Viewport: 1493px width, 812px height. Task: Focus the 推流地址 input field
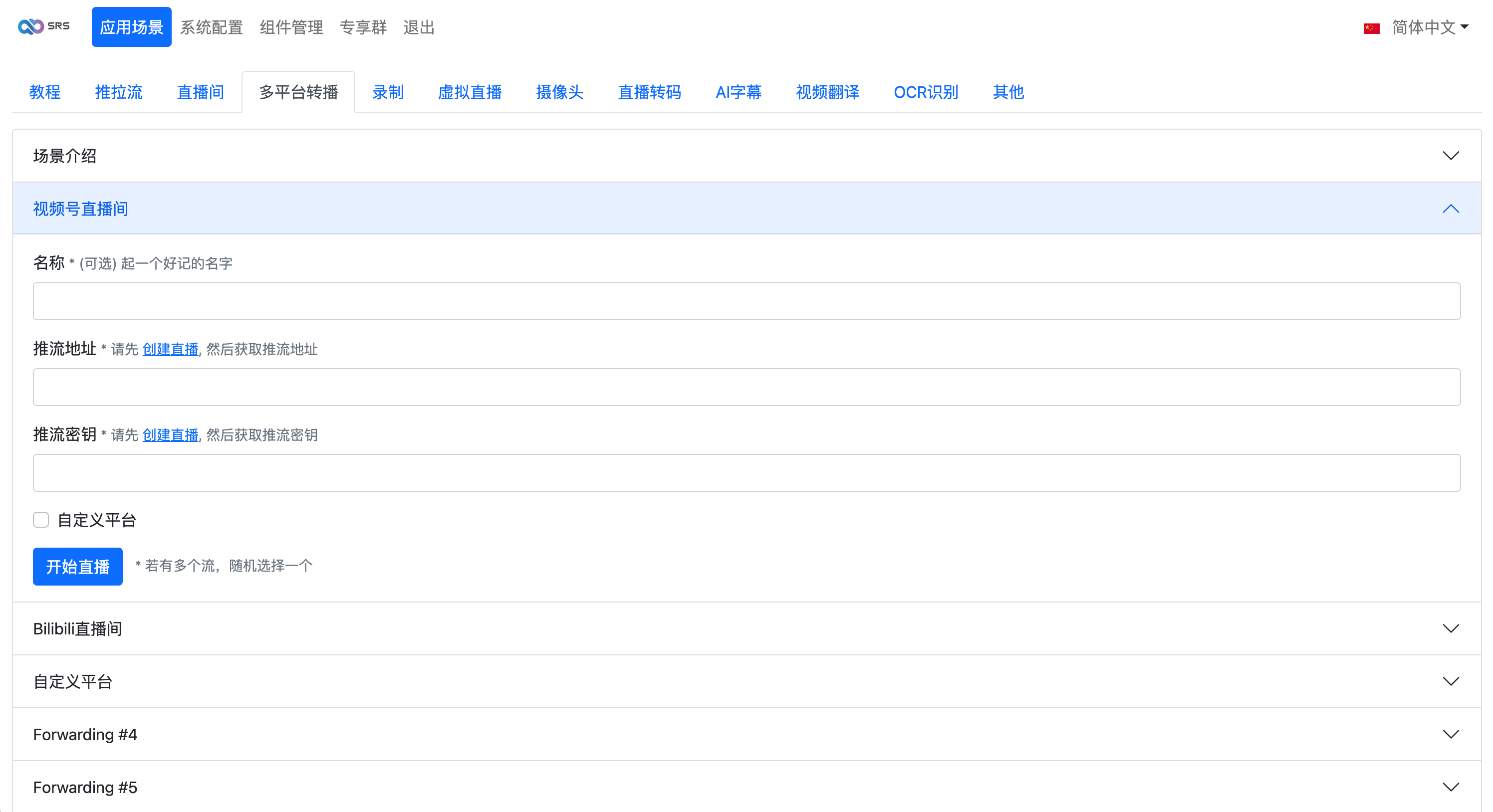(746, 387)
